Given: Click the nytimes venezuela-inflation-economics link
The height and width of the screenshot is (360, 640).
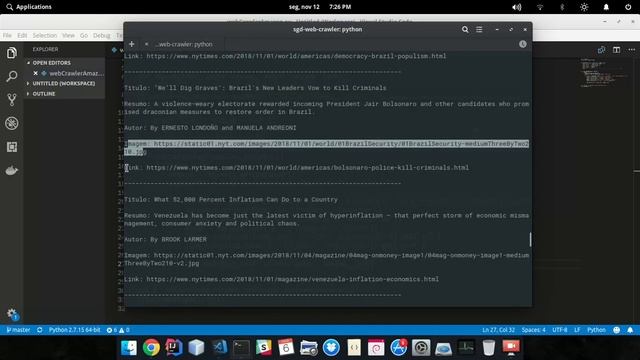Looking at the screenshot, I should [x=292, y=279].
